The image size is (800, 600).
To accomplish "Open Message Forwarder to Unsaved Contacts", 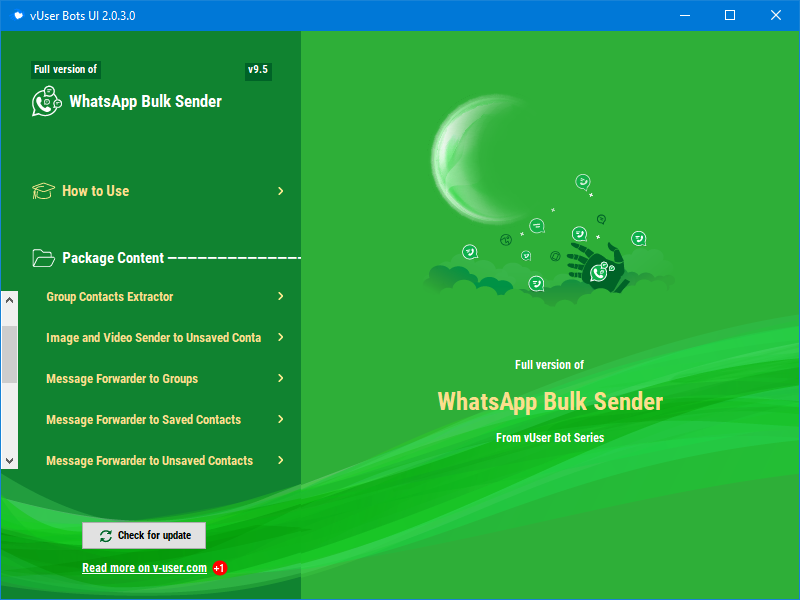I will point(149,461).
